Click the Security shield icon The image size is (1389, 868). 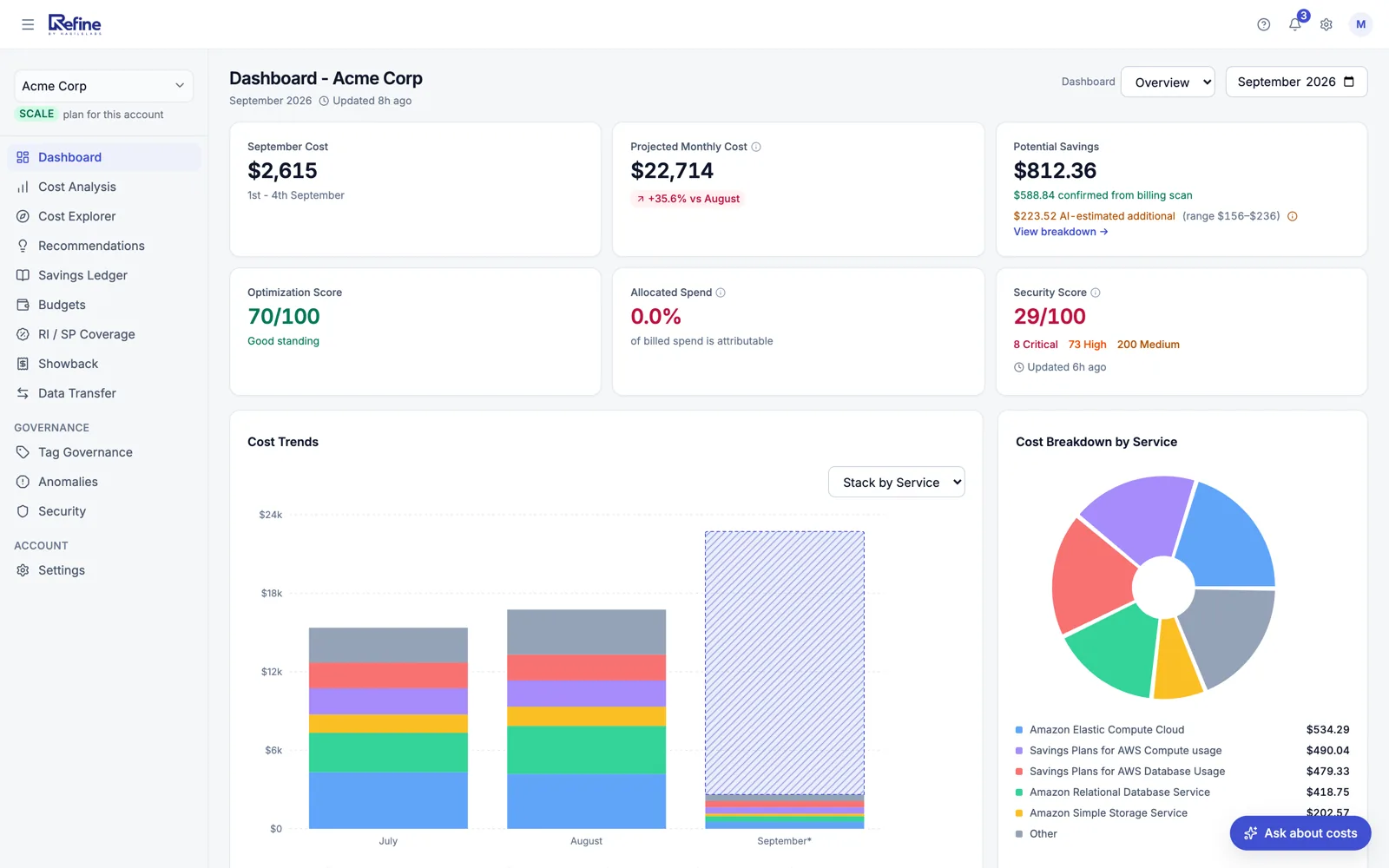pos(23,511)
